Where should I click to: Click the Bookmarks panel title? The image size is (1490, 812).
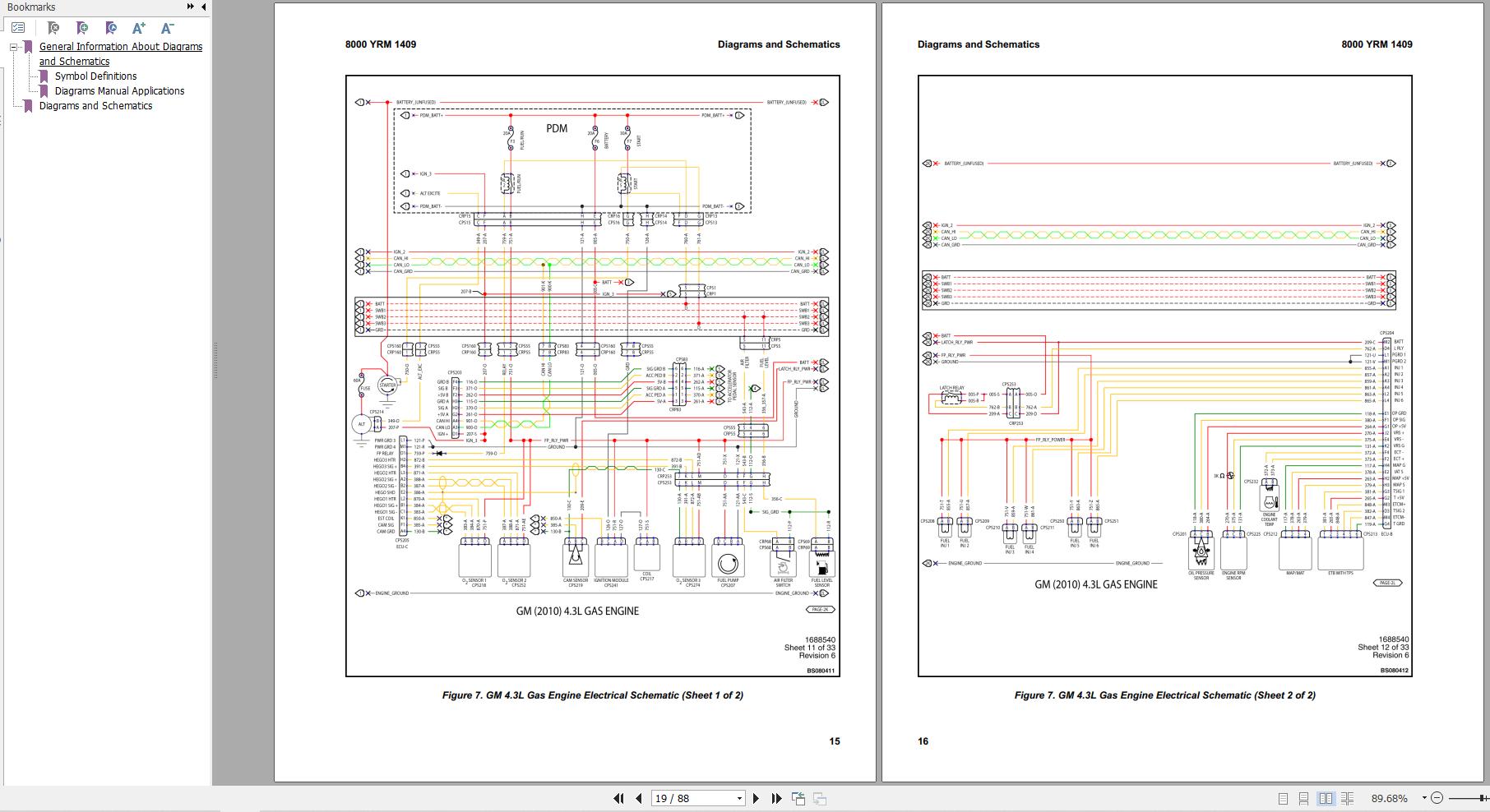pyautogui.click(x=31, y=7)
